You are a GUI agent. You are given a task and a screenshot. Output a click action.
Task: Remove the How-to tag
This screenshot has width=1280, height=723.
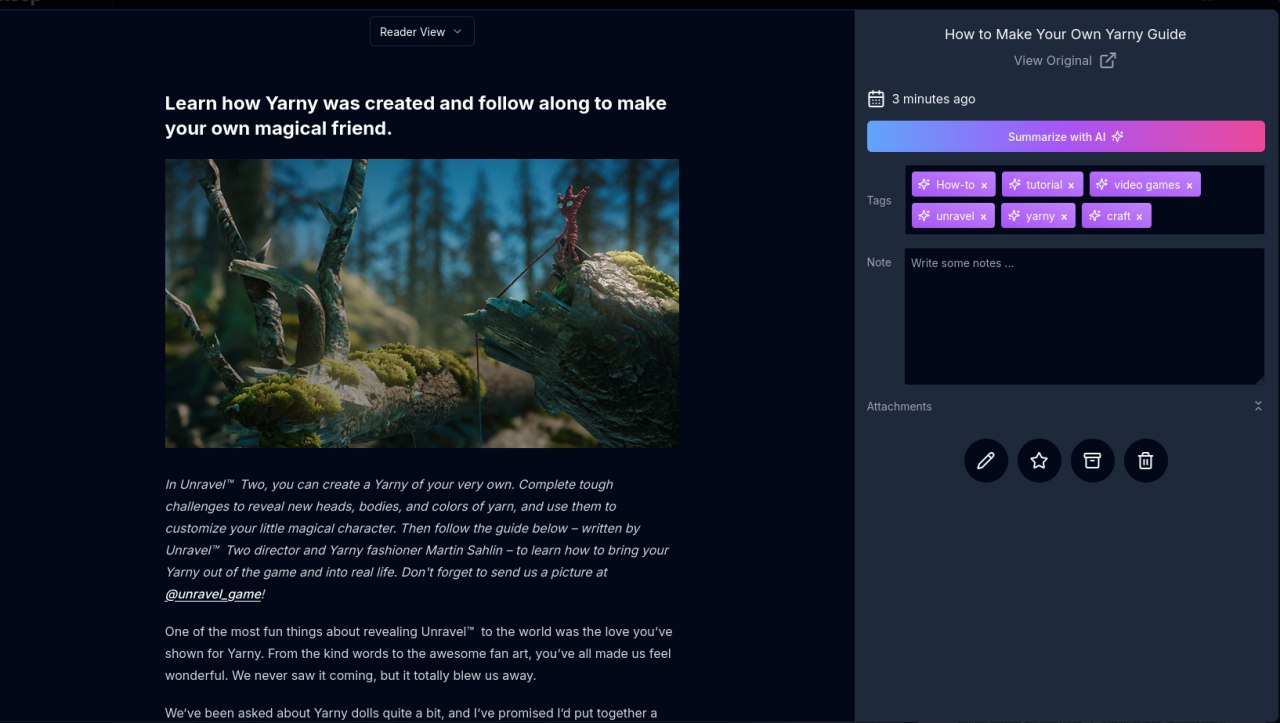tap(984, 186)
